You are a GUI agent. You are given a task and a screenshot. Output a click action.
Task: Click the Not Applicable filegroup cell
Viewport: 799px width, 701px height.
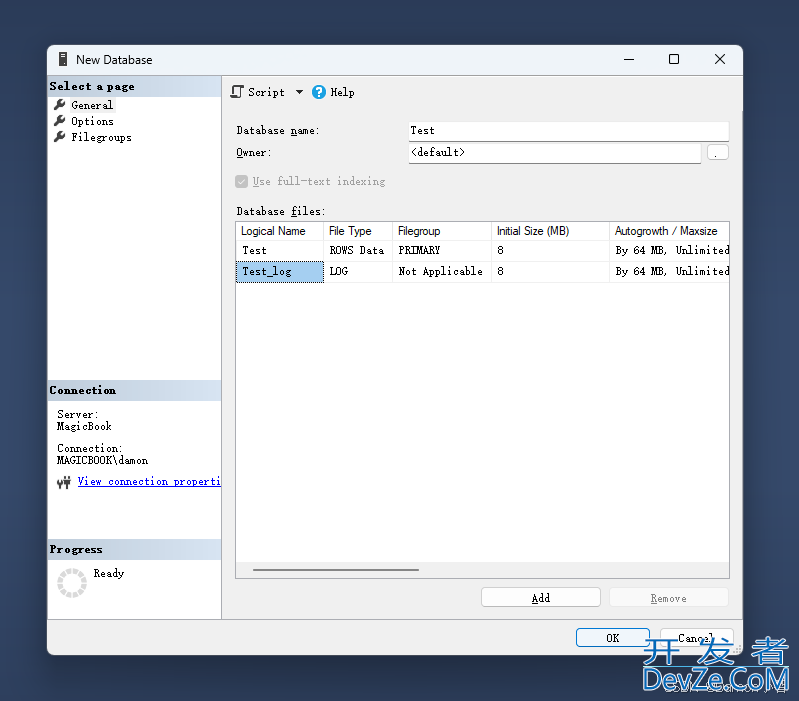point(441,272)
